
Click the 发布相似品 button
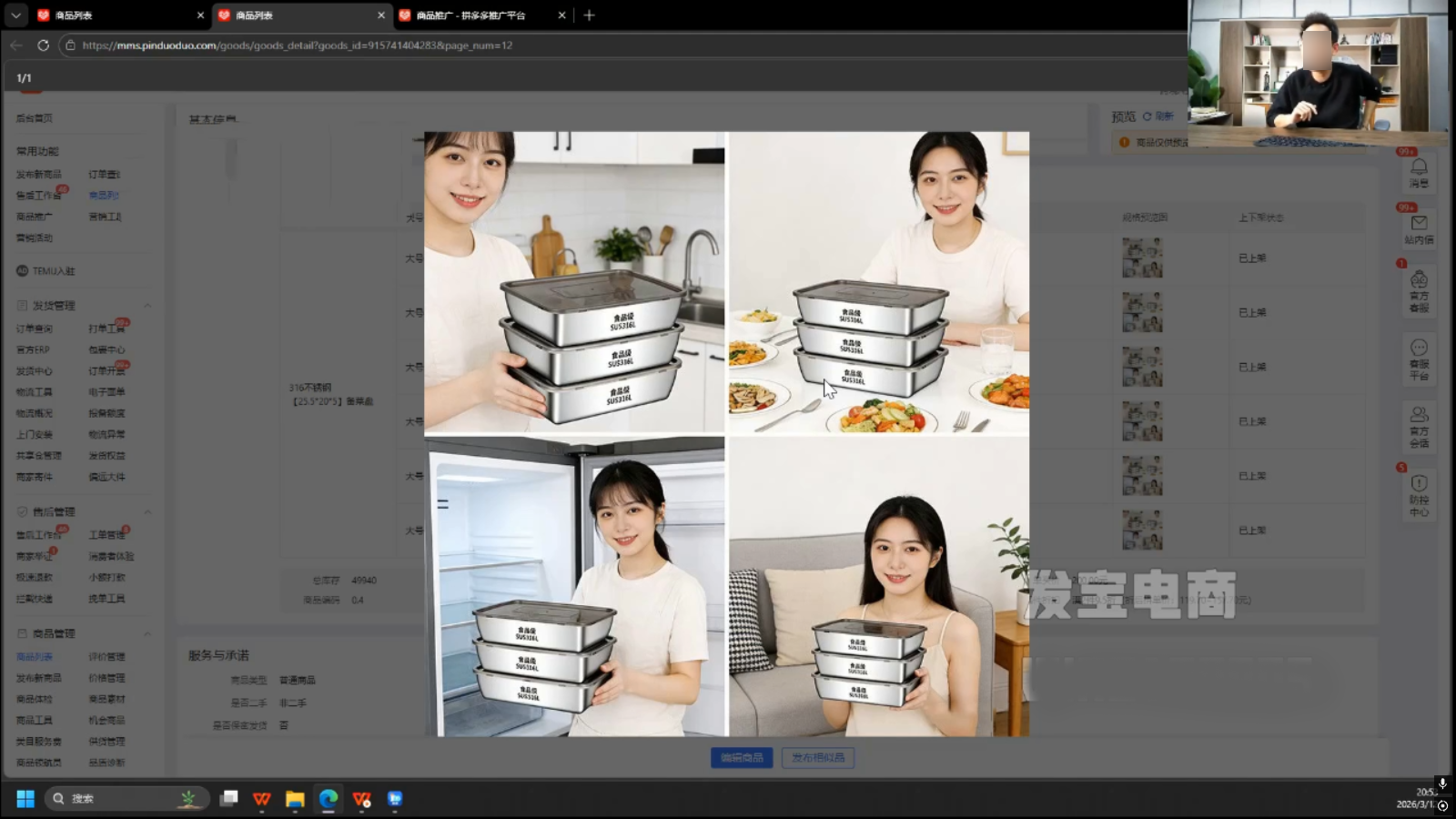click(x=817, y=757)
